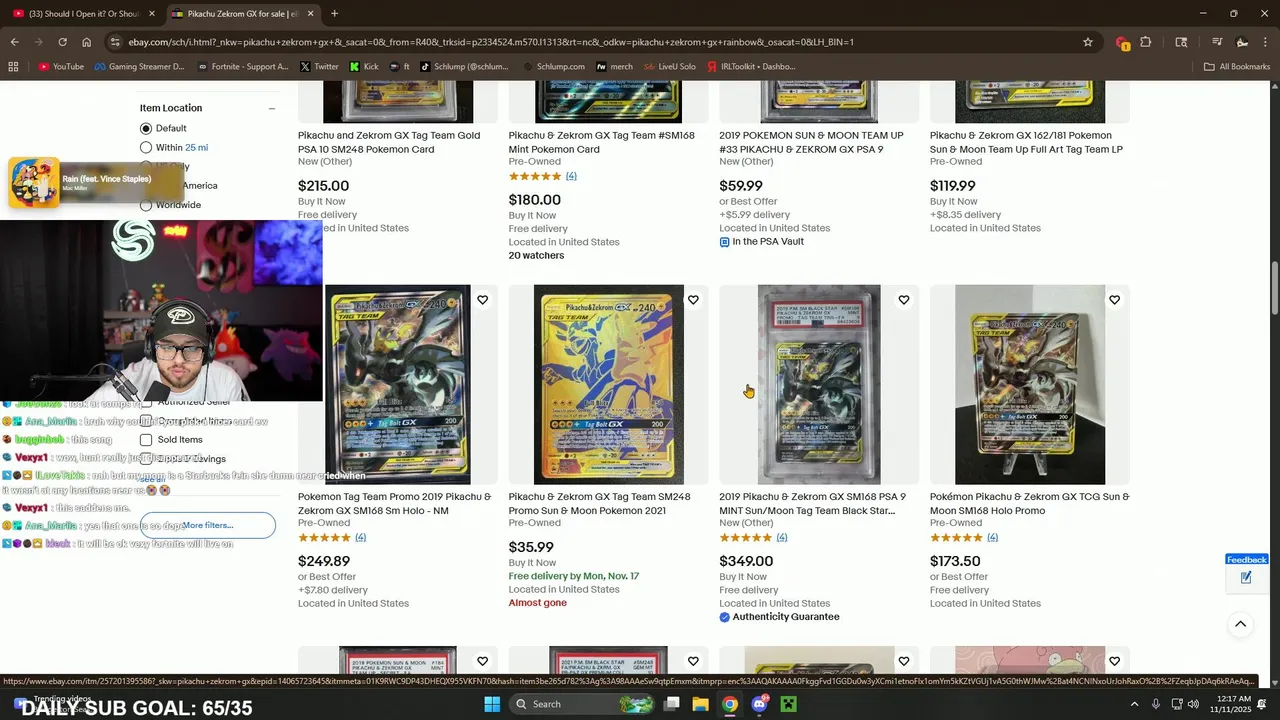Select the Within 25 mi radio option
This screenshot has width=1280, height=720.
tap(146, 148)
